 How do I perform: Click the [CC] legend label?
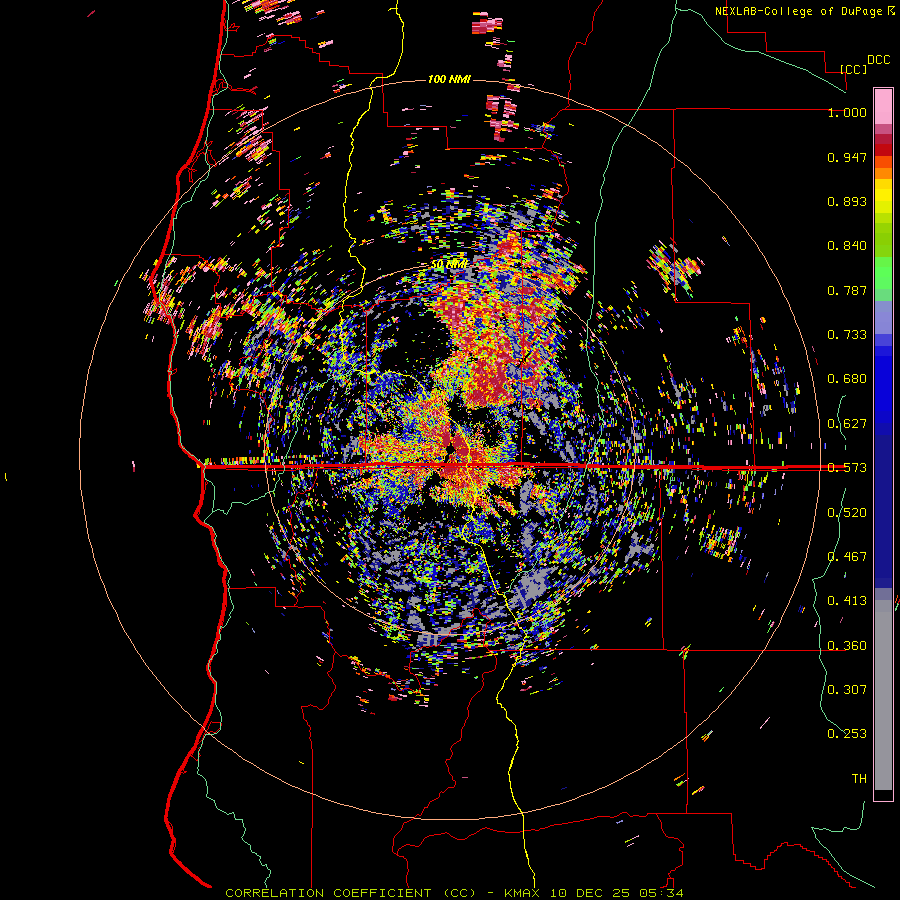854,69
